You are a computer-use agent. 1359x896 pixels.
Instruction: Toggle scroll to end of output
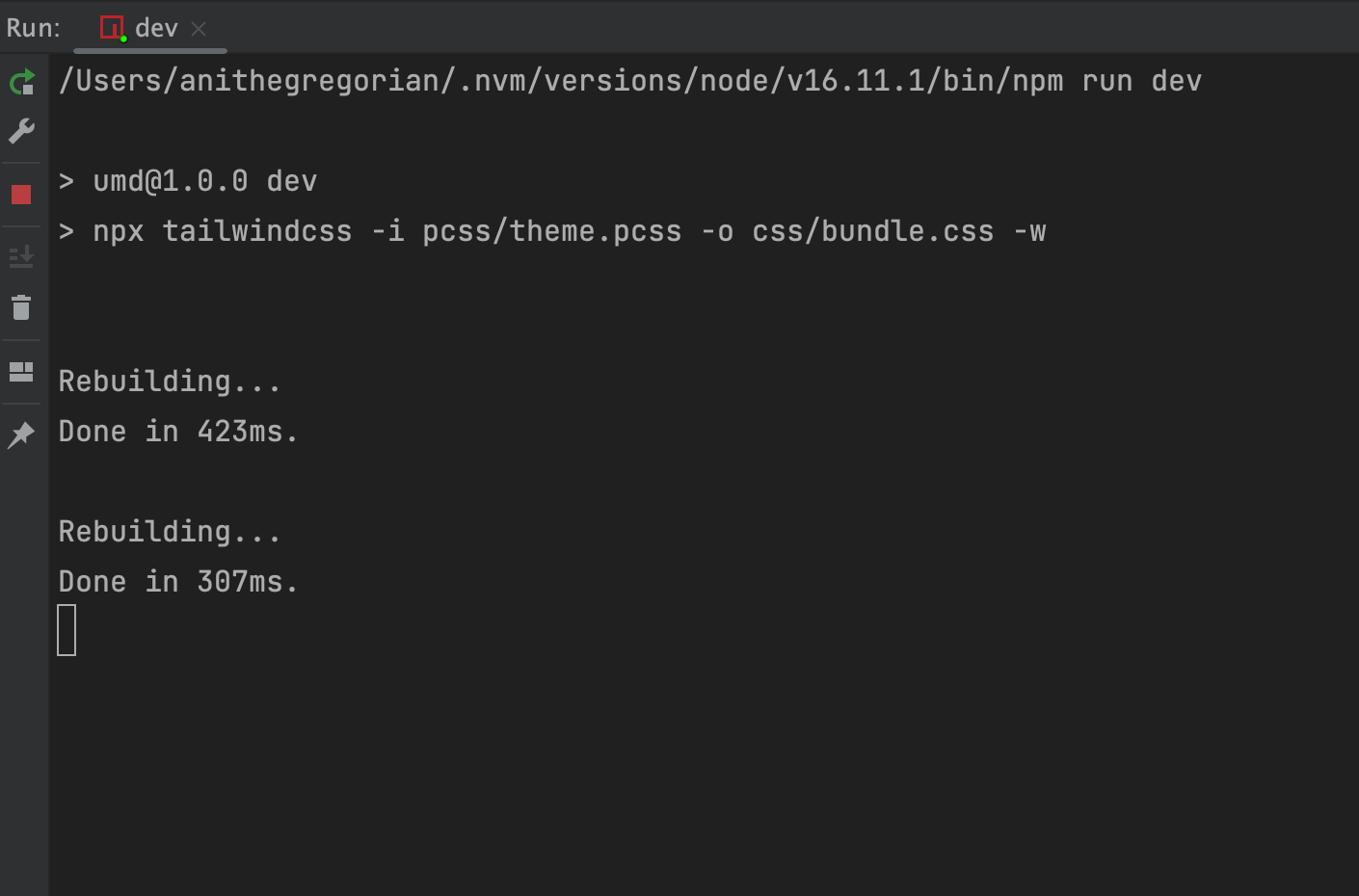21,256
